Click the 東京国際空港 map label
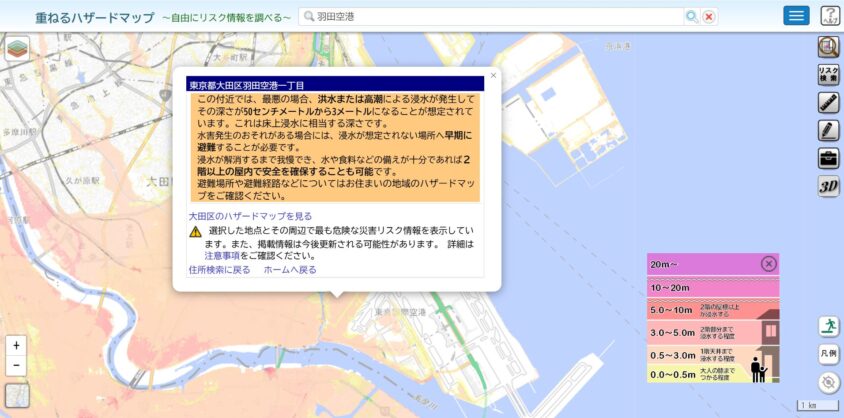The width and height of the screenshot is (844, 418). pyautogui.click(x=400, y=313)
